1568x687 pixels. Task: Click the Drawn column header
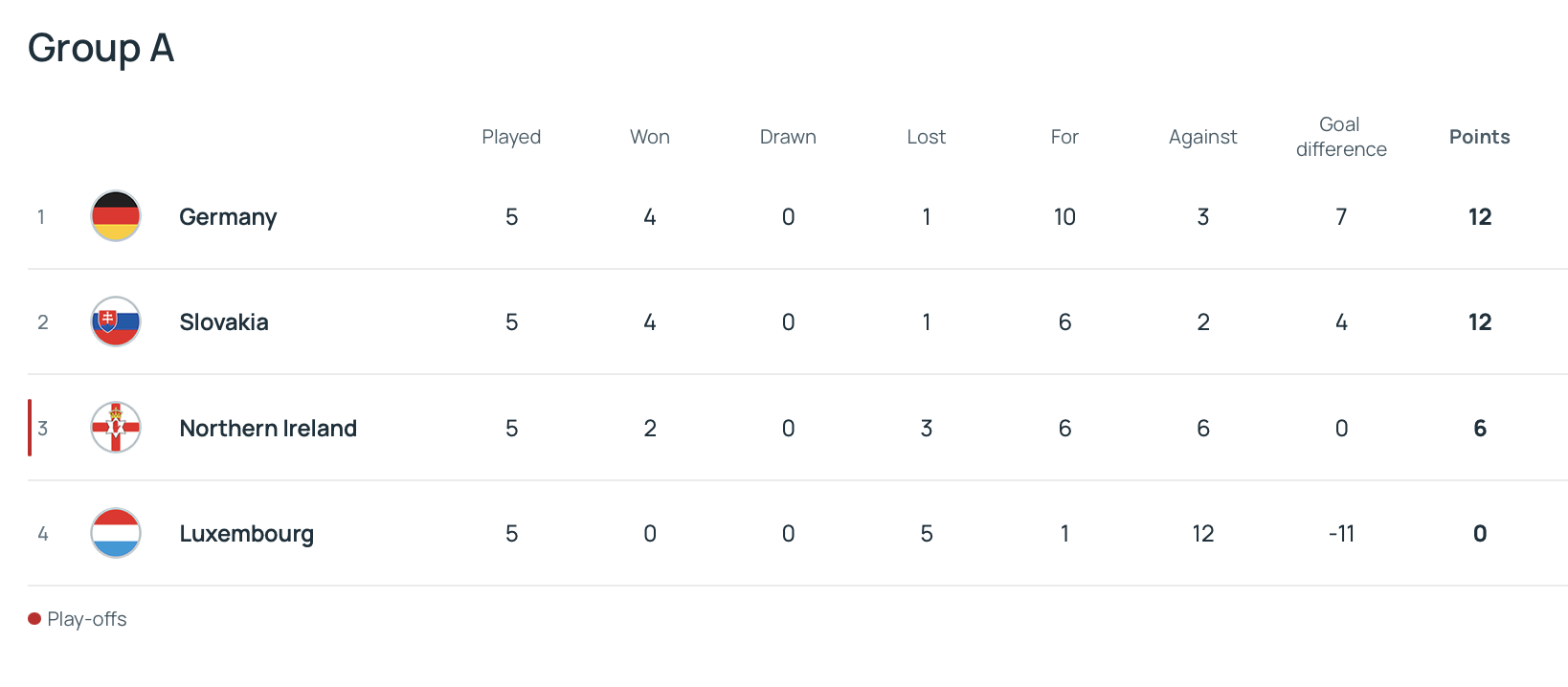(x=788, y=137)
